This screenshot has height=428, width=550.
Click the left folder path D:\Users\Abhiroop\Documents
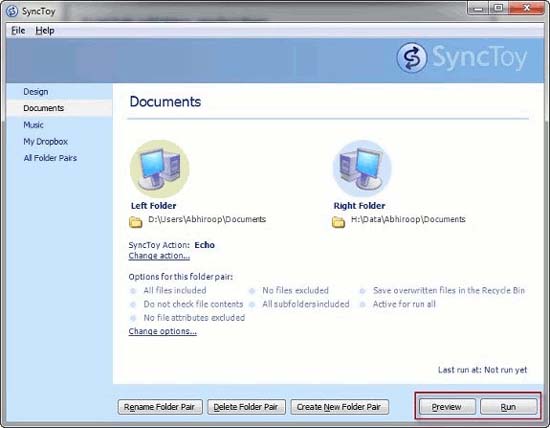click(207, 219)
